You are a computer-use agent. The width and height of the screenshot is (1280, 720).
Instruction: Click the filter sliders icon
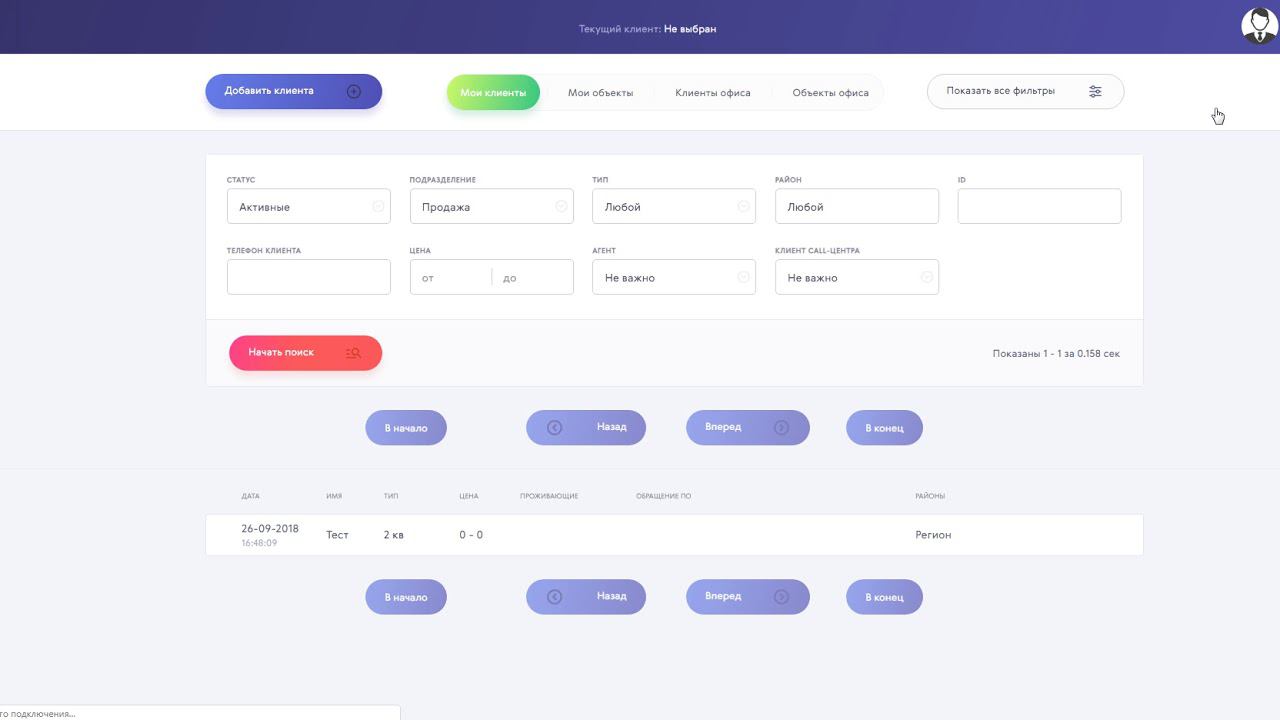tap(1096, 91)
